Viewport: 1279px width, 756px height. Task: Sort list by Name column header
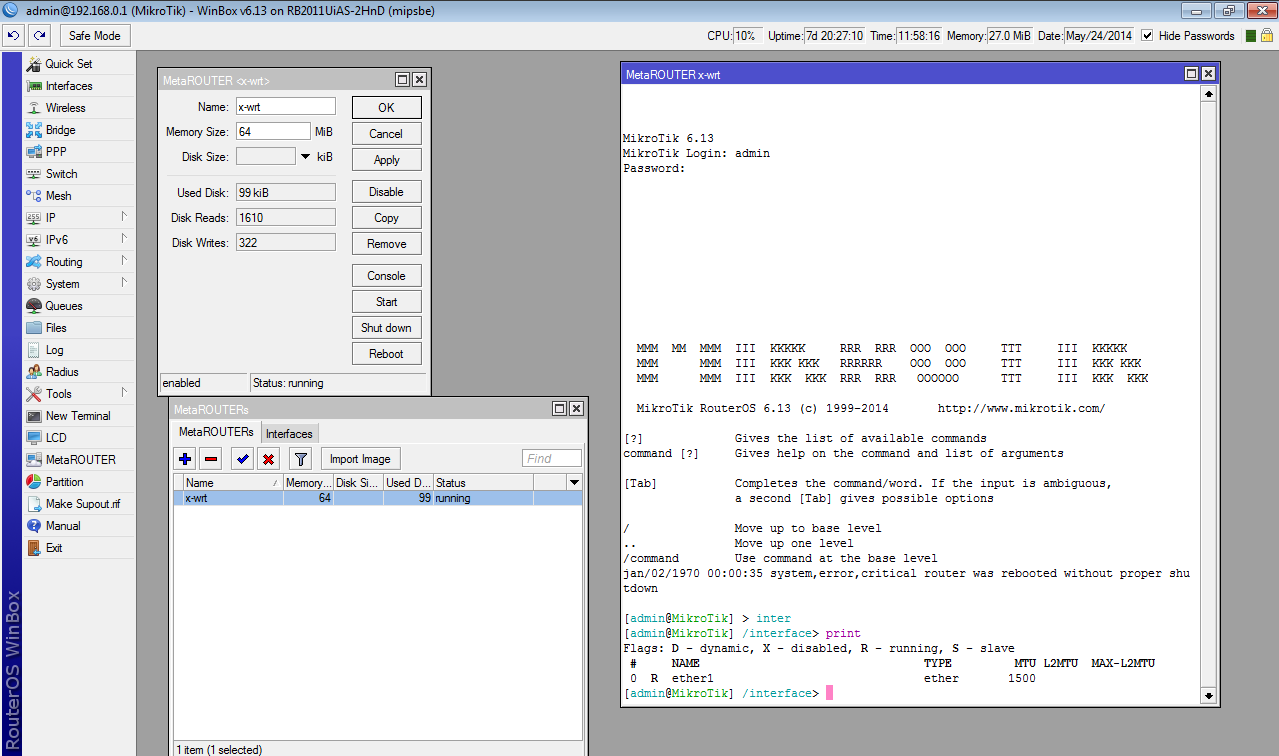tap(234, 483)
